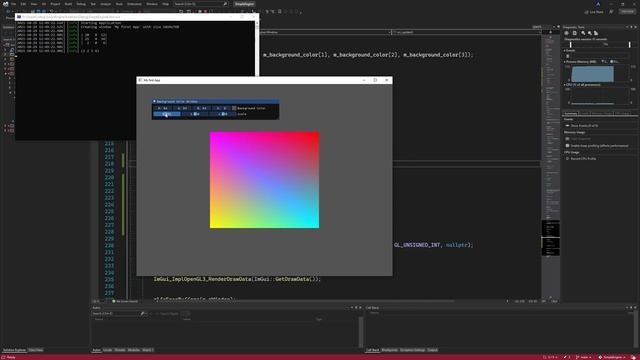Open the Class View tab
This screenshot has width=640, height=360.
pos(36,350)
